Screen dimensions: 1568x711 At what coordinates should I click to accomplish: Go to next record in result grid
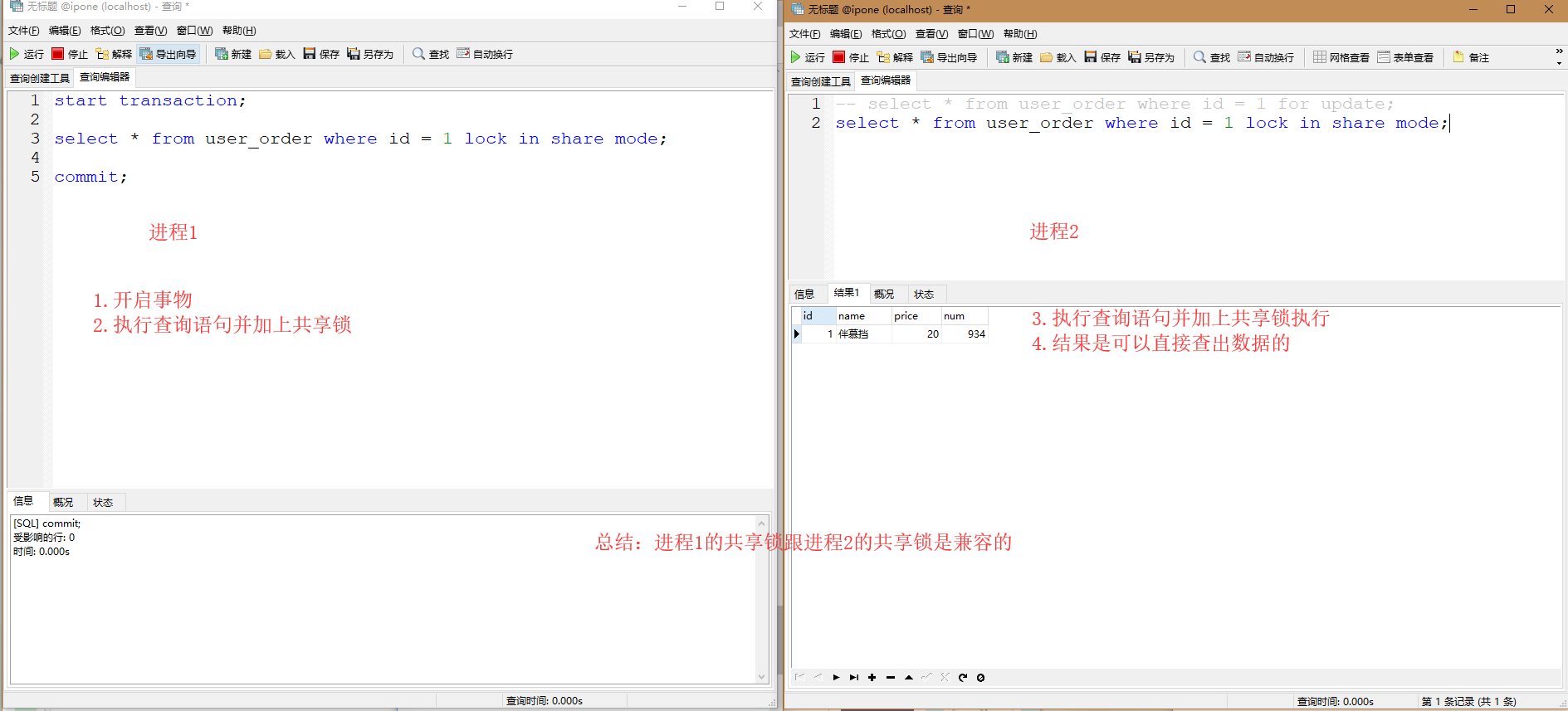tap(836, 678)
